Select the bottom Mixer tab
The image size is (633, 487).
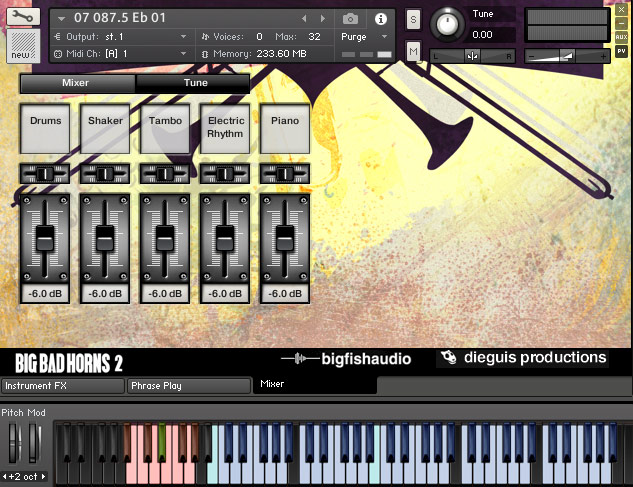tap(314, 384)
